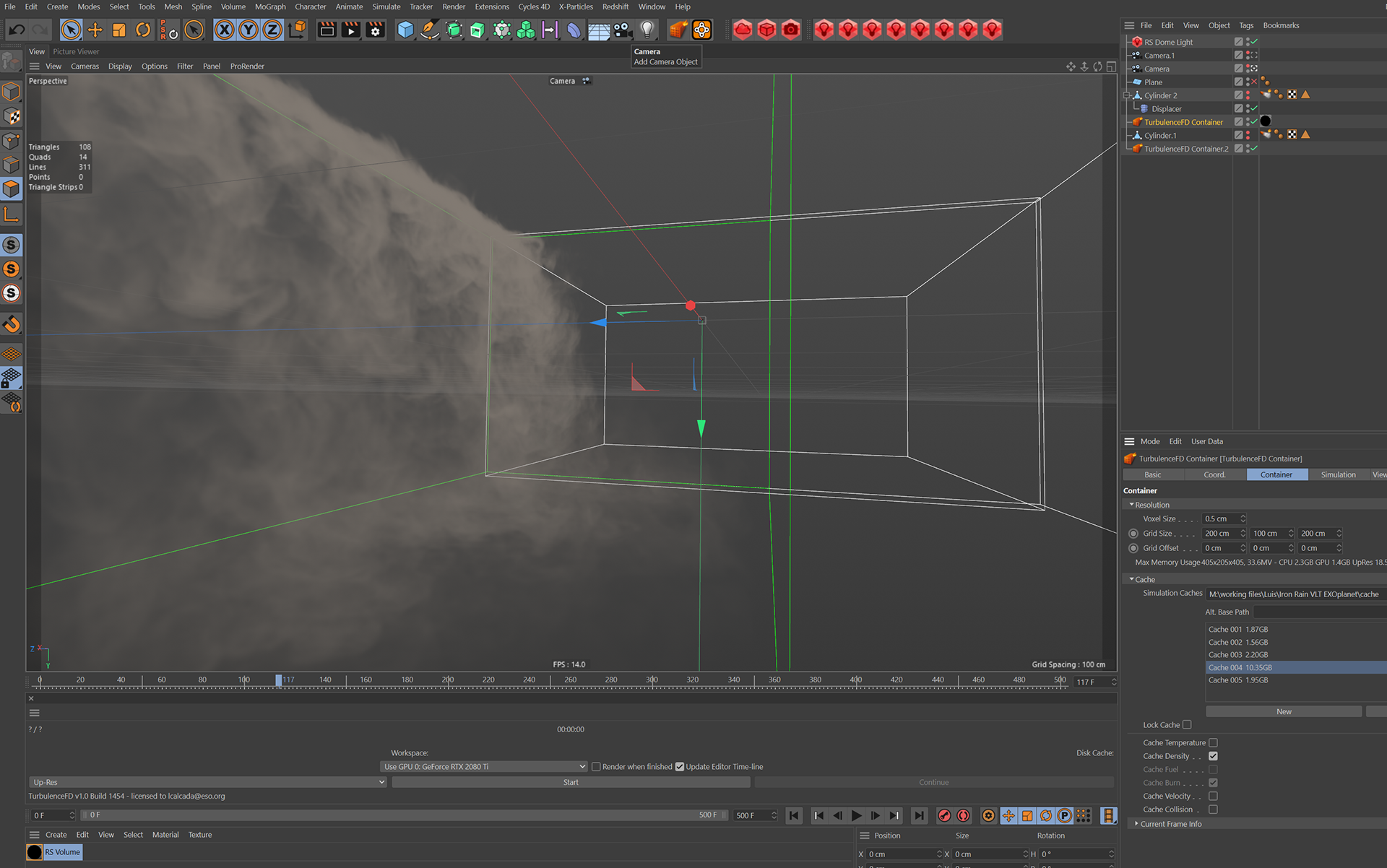The image size is (1387, 868).
Task: Click the timeline playhead at frame 117
Action: 279,680
